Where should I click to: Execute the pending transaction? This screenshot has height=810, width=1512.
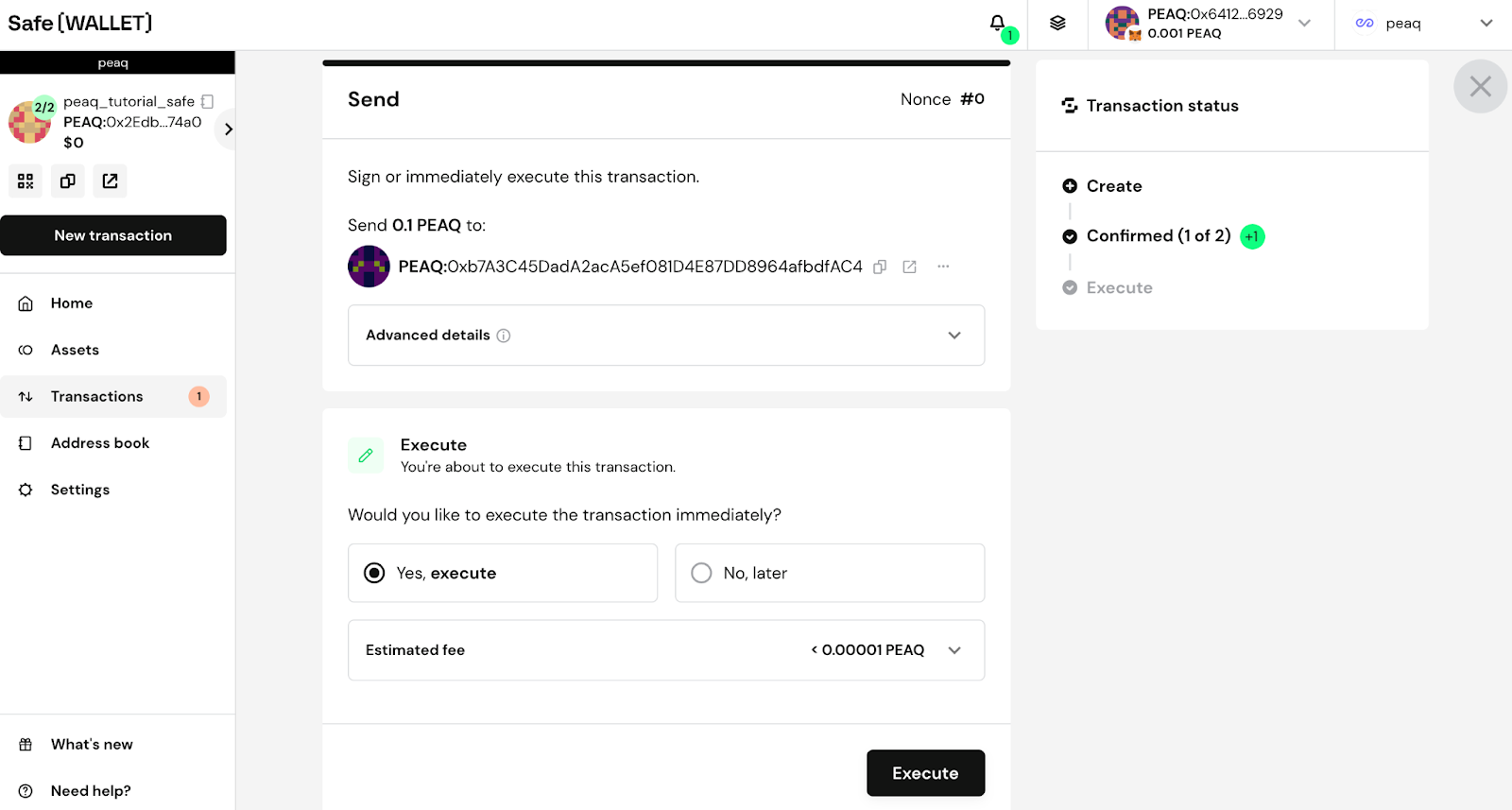pyautogui.click(x=924, y=772)
